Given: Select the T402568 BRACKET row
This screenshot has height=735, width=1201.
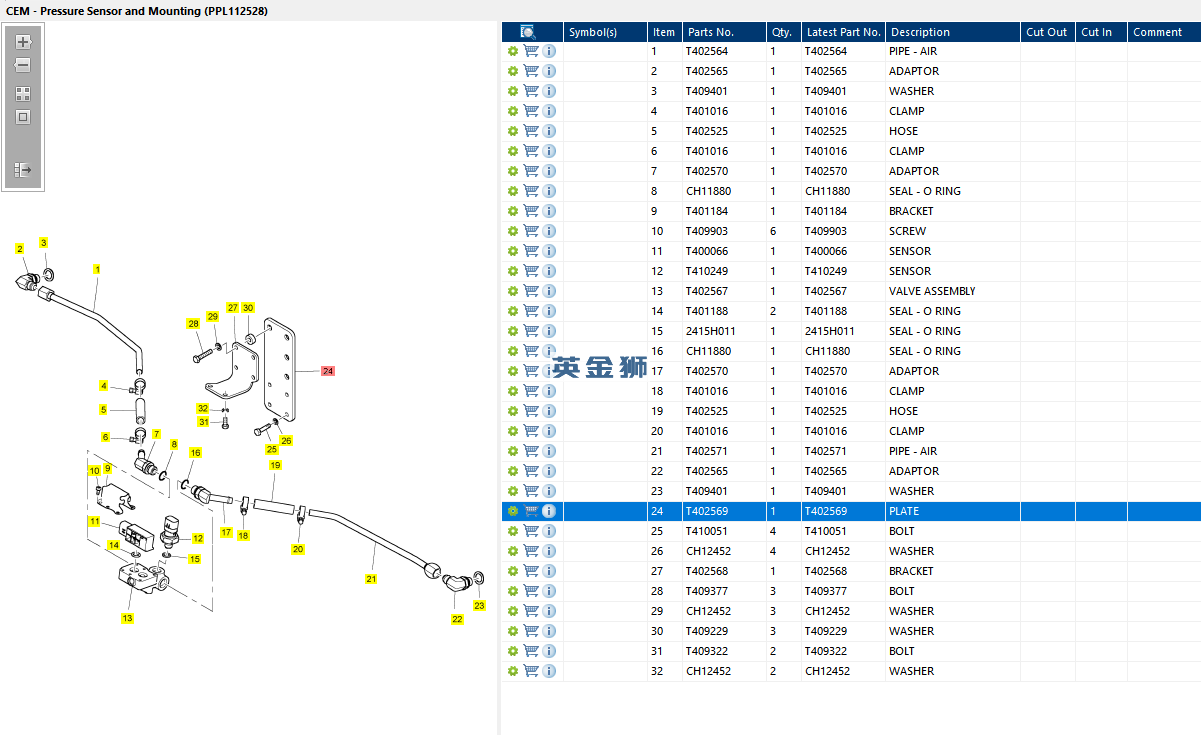Looking at the screenshot, I should 850,571.
